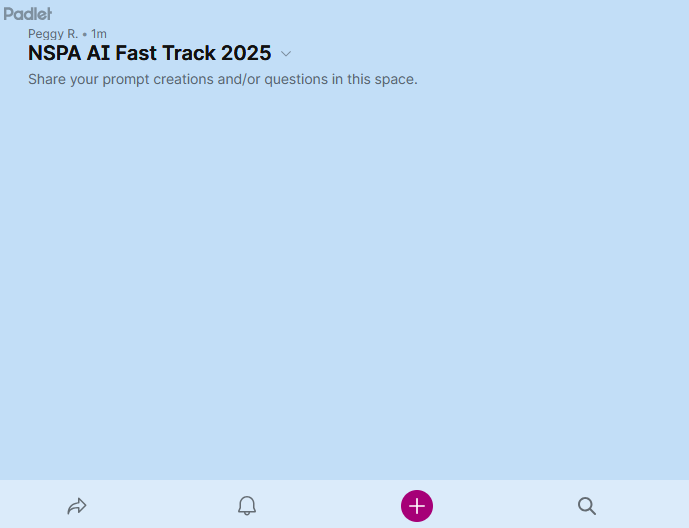This screenshot has height=528, width=689.
Task: Go to Padlet home via the top-left logo
Action: coord(27,14)
